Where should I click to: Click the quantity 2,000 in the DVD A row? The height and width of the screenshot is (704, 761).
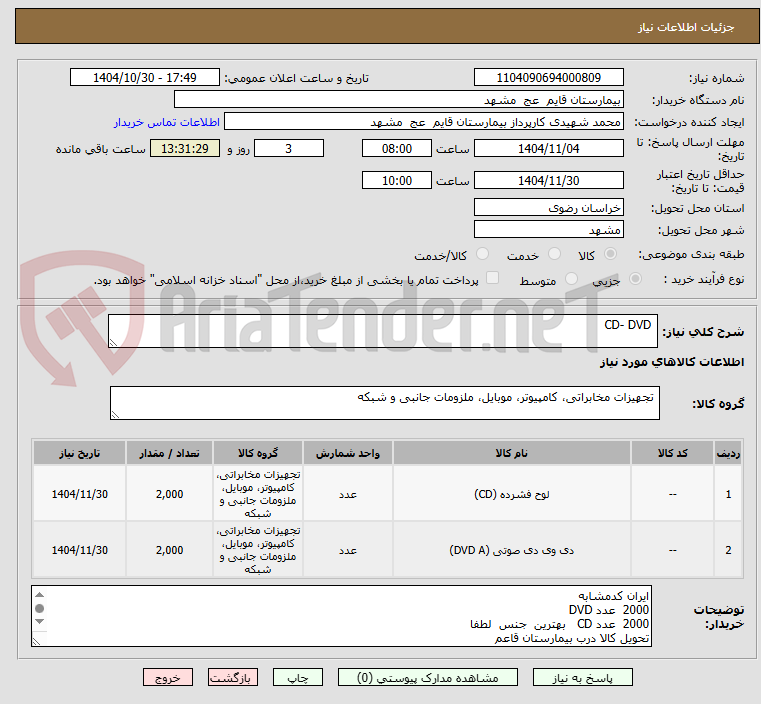pyautogui.click(x=169, y=550)
